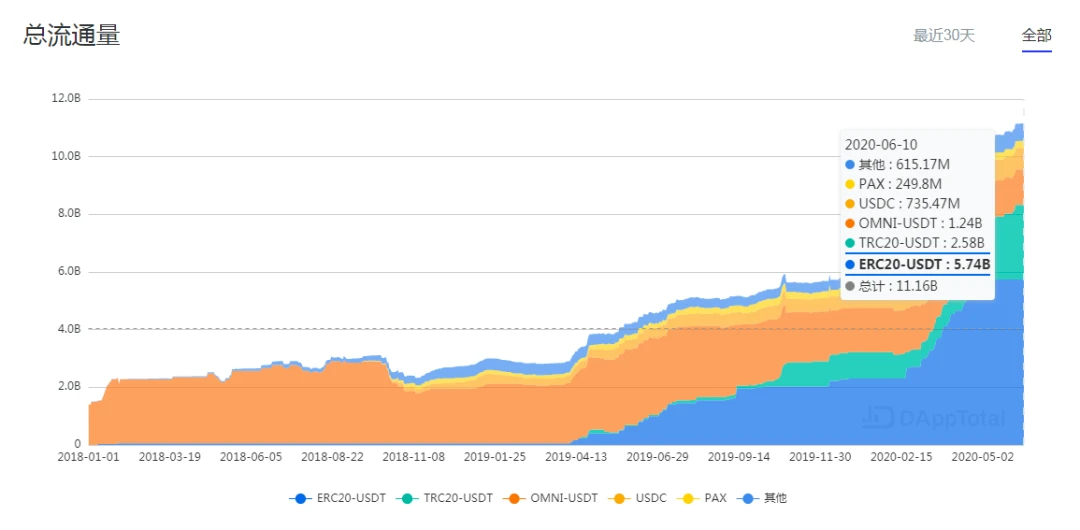Click the ERC20-USDT 5.74B tooltip row
This screenshot has height=530, width=1080.
coord(917,264)
